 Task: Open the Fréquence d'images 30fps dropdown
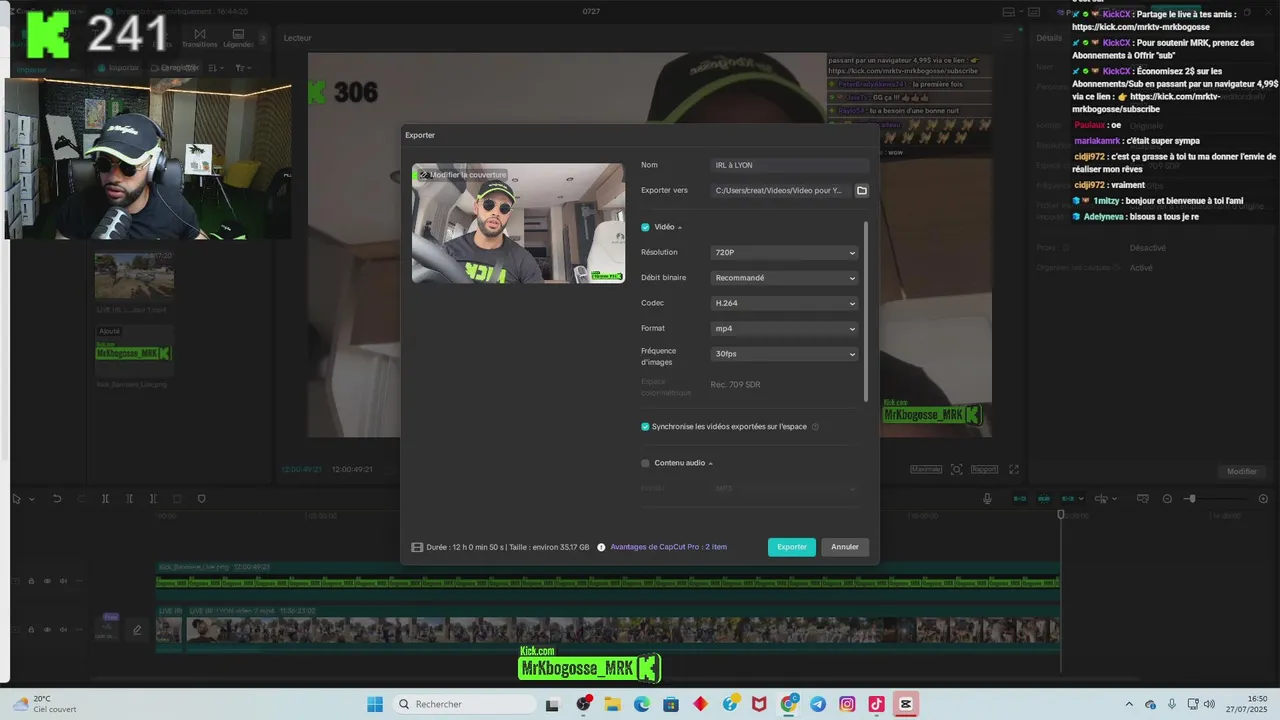coord(785,354)
